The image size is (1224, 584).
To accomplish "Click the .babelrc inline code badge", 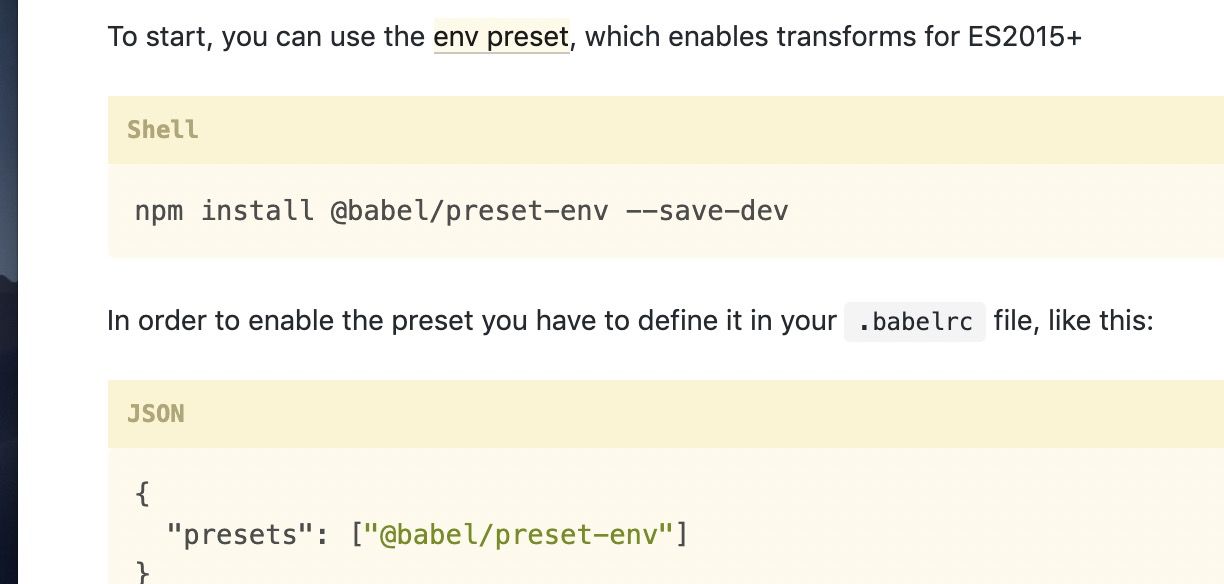I will [x=915, y=321].
